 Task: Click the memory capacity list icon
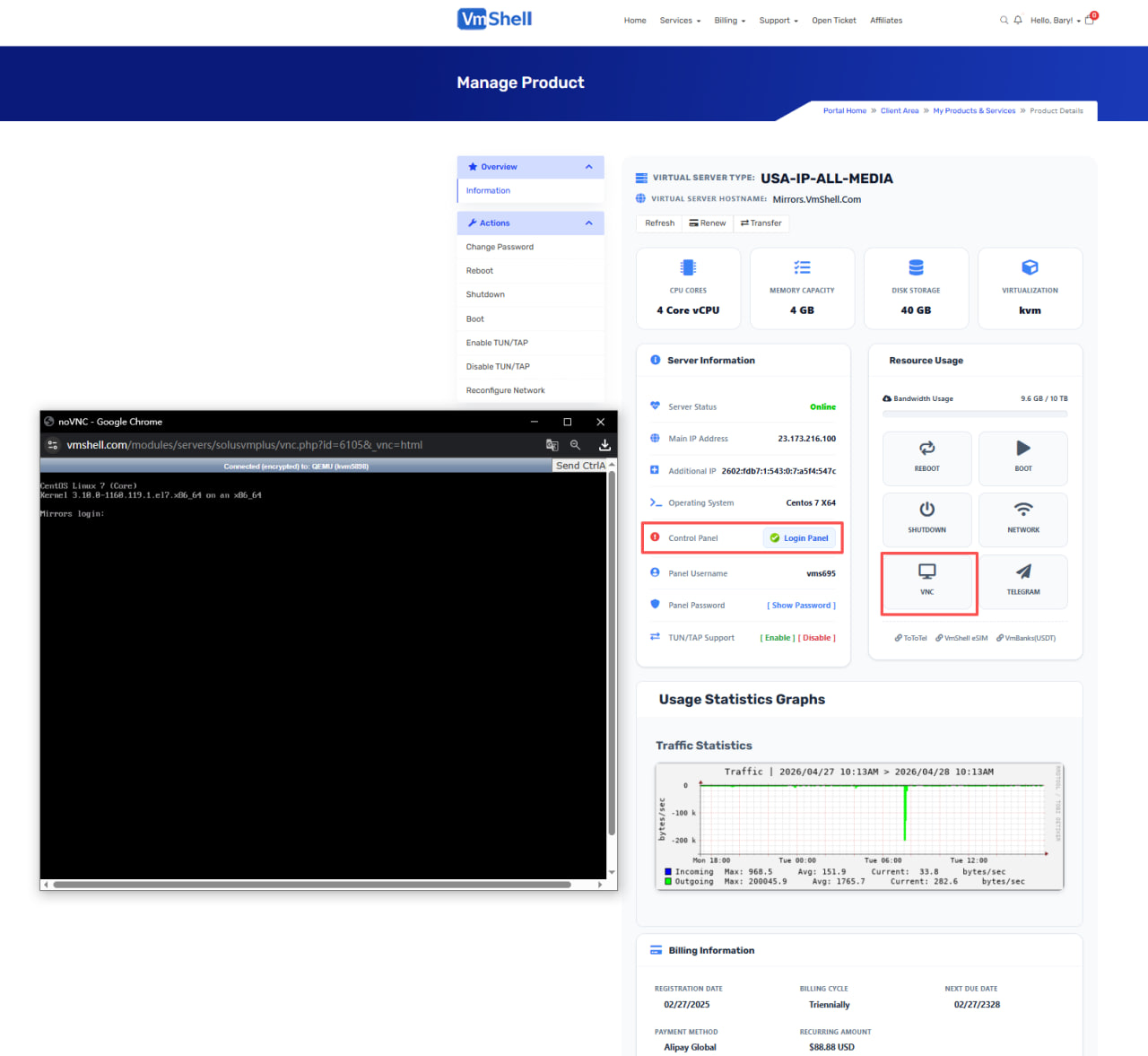point(802,267)
